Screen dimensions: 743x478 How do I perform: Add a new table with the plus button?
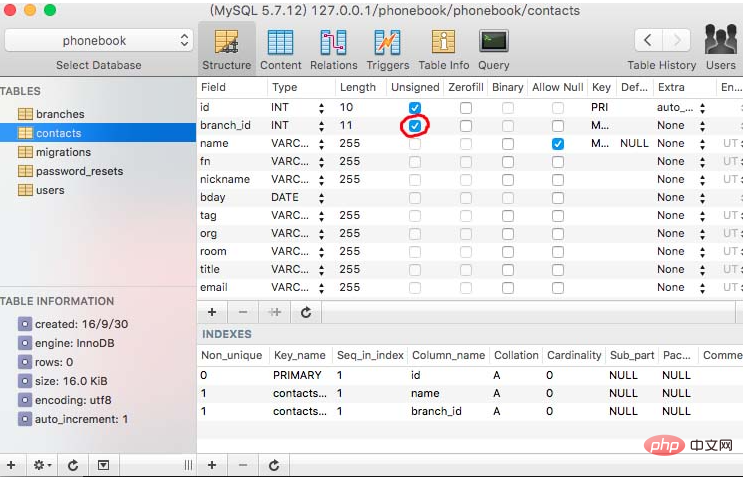[11, 465]
